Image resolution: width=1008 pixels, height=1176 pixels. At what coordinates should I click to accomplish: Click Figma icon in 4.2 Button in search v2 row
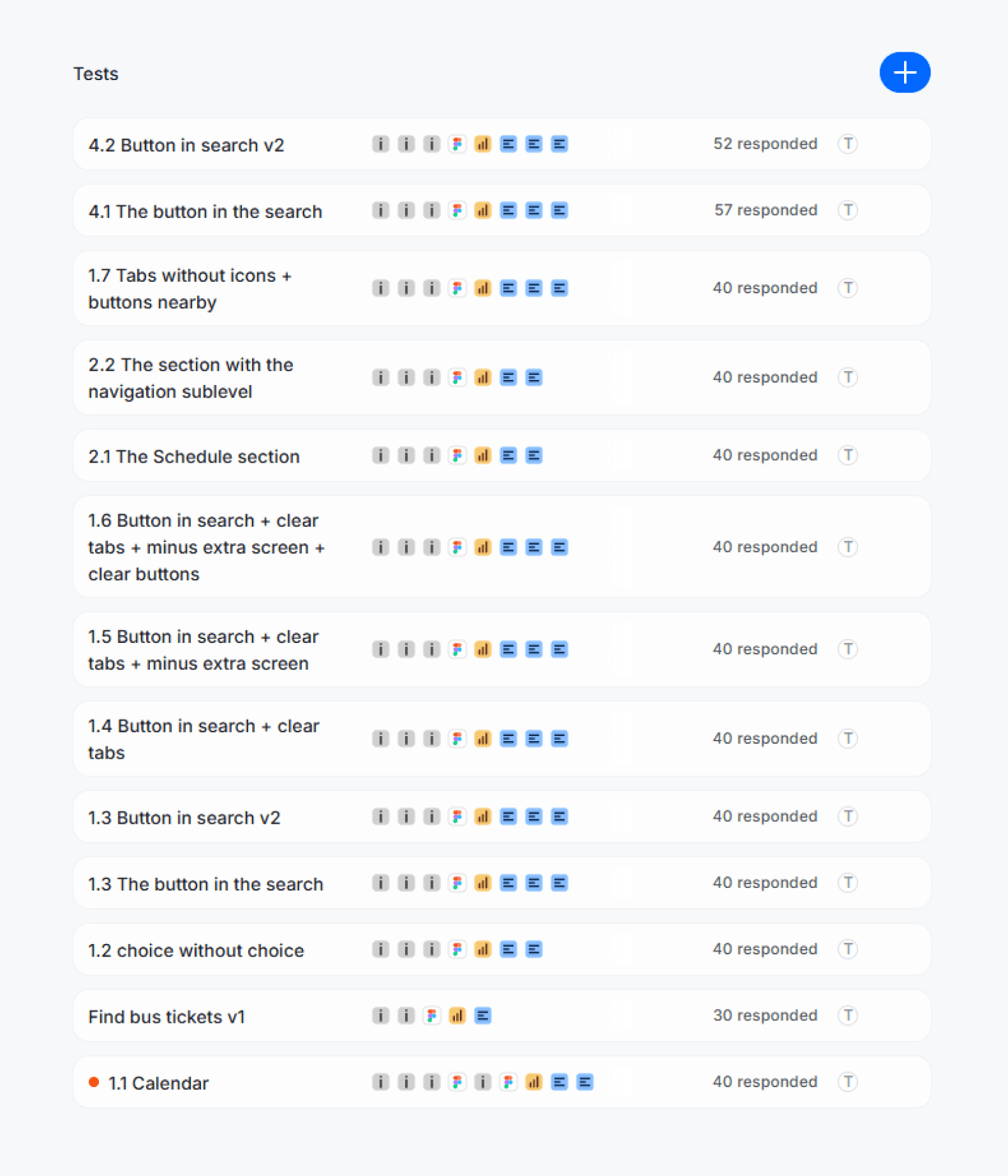tap(457, 144)
